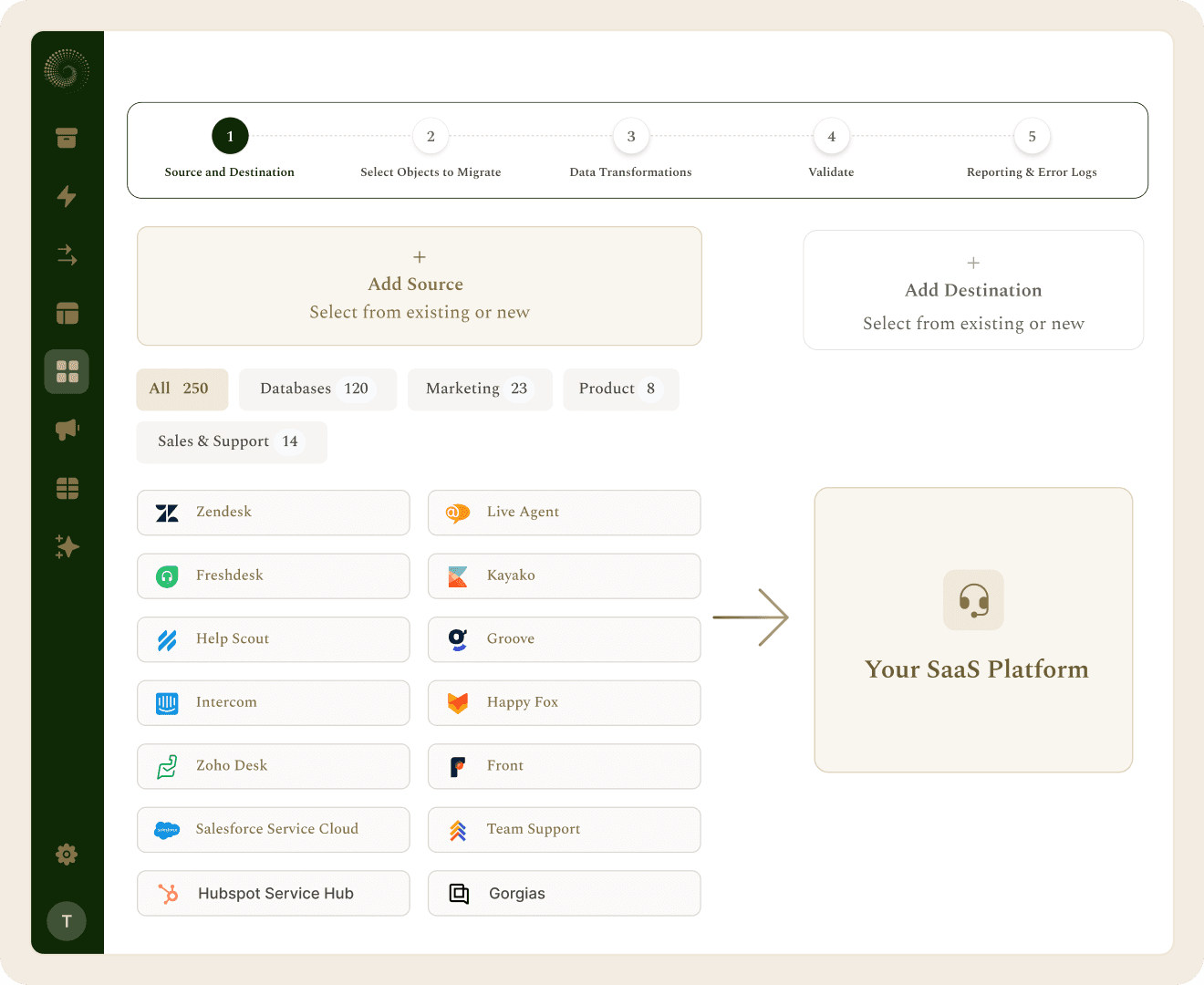Click the Gorgias logo icon
Viewport: 1204px width, 985px height.
[459, 894]
